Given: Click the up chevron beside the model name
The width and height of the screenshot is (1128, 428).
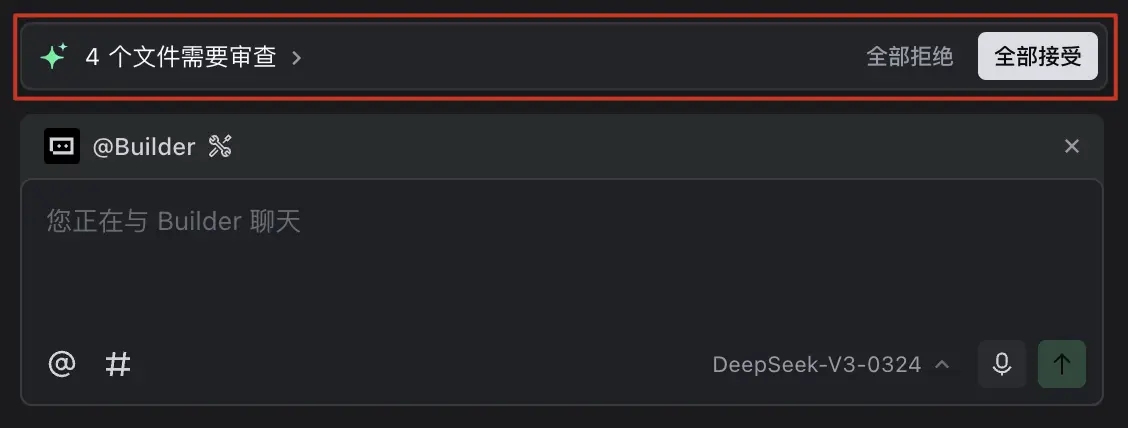Looking at the screenshot, I should pyautogui.click(x=941, y=364).
